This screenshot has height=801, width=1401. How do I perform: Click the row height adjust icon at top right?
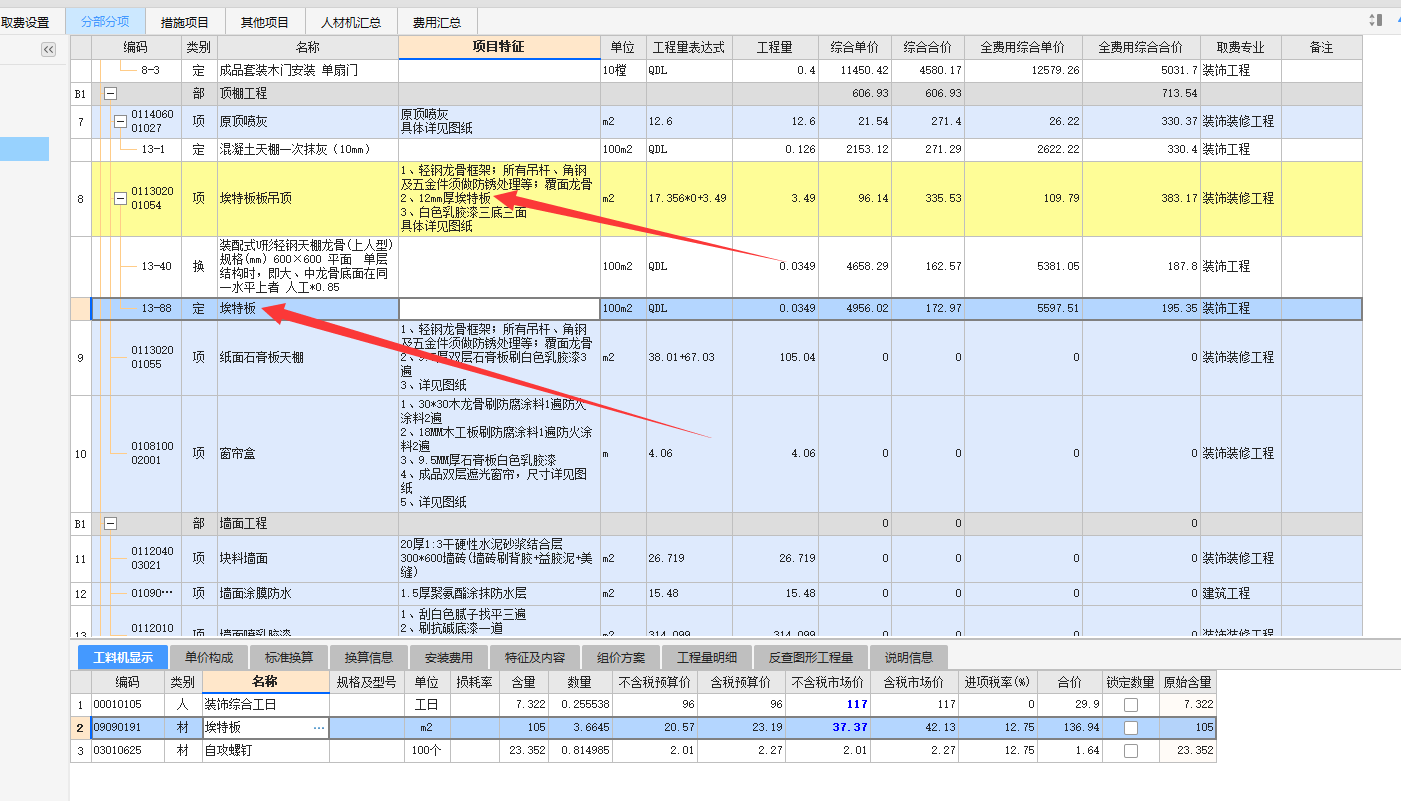[1378, 19]
